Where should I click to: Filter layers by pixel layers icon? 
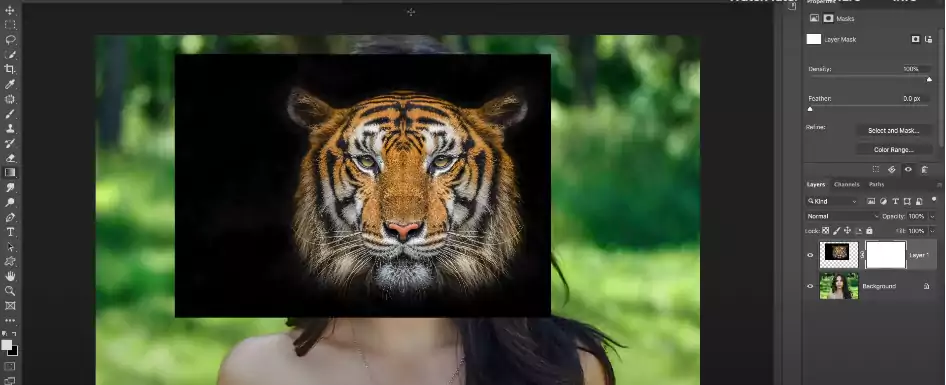click(871, 202)
